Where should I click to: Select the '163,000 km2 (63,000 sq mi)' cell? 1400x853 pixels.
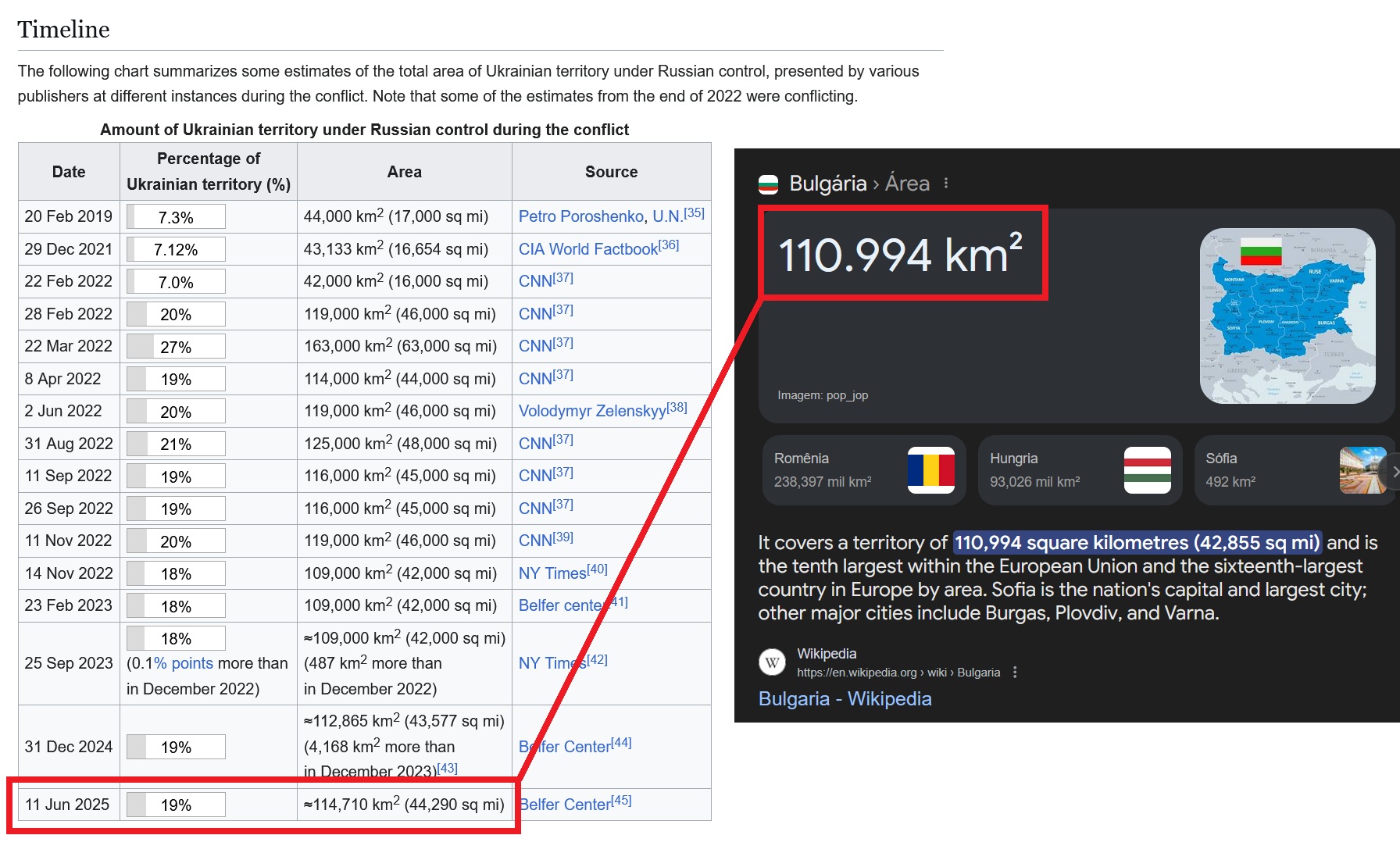pyautogui.click(x=405, y=346)
